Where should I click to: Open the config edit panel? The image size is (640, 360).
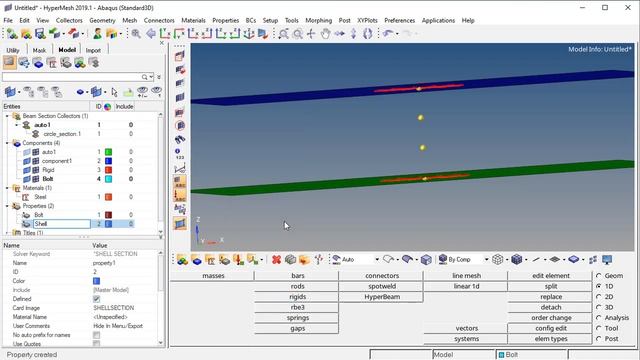[551, 328]
